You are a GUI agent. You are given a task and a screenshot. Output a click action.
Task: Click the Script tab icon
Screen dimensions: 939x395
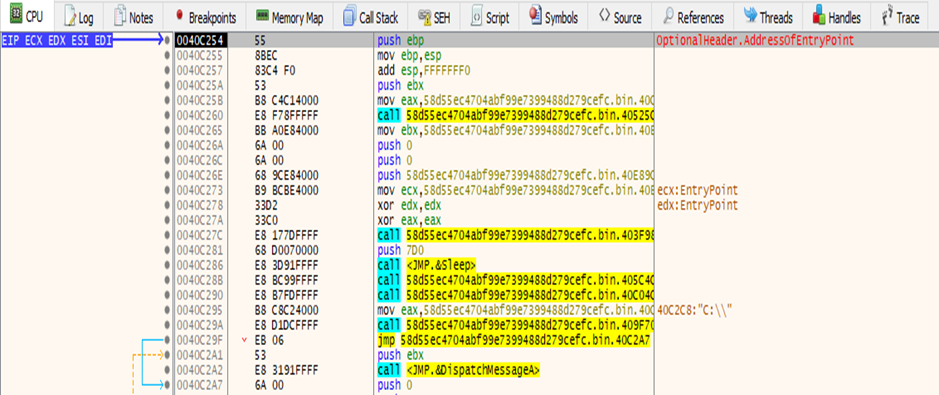477,17
